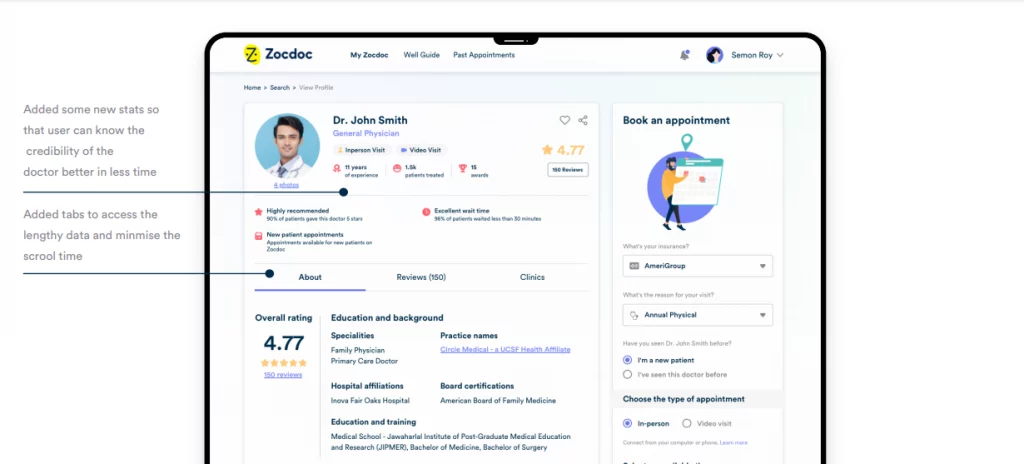Switch to the Clinics tab
Viewport: 1024px width, 464px height.
532,277
